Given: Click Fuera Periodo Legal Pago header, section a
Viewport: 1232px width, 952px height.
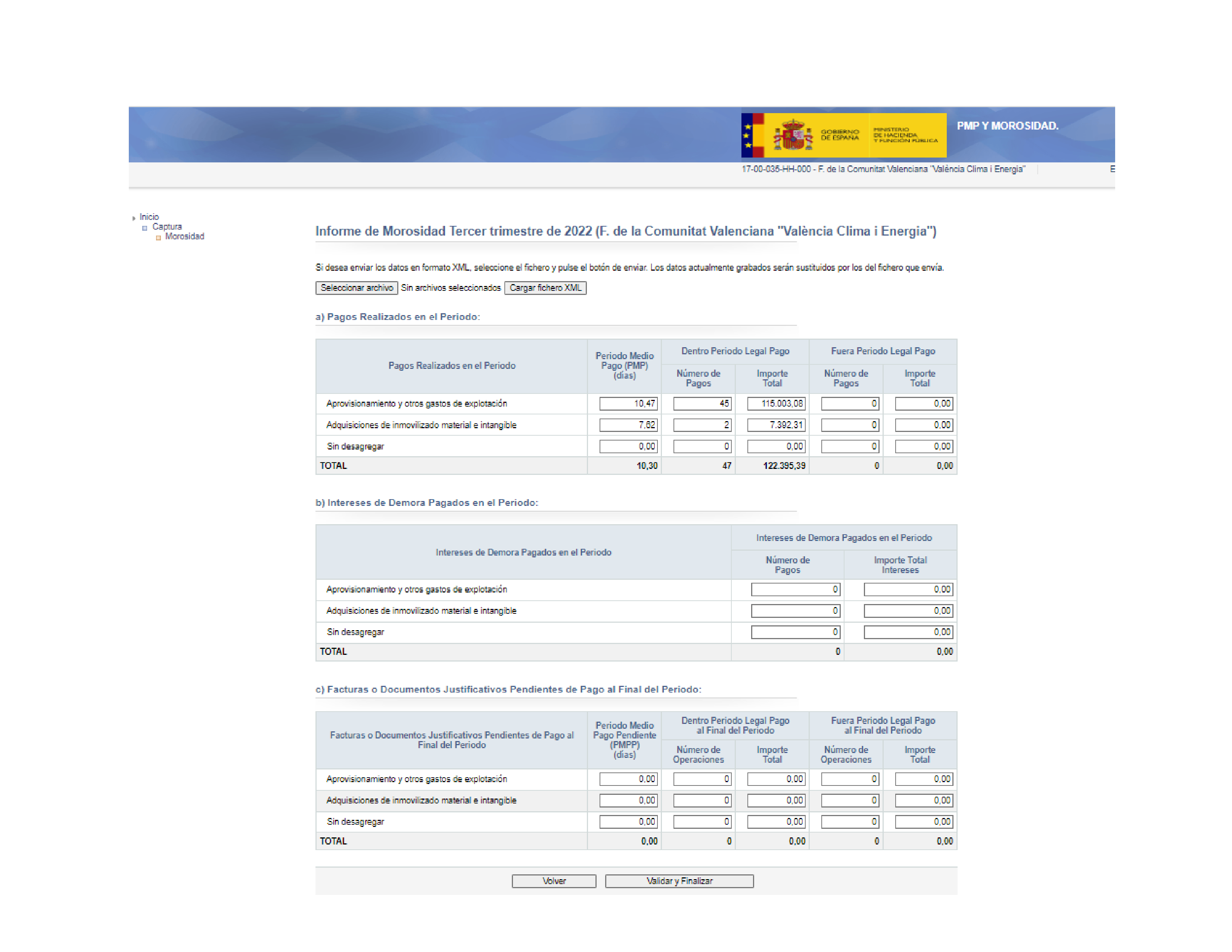Looking at the screenshot, I should 883,351.
